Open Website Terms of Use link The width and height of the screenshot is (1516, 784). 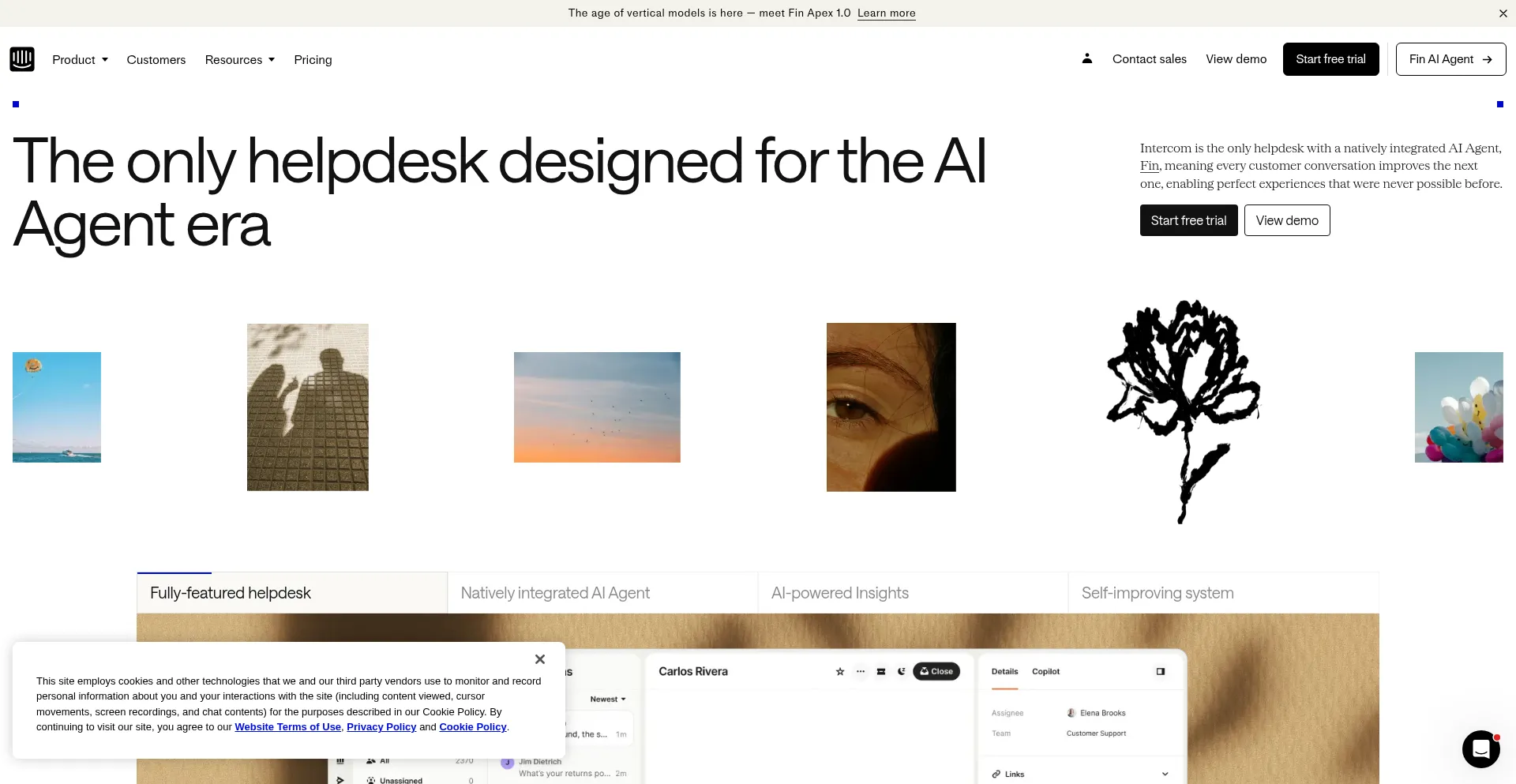[288, 727]
